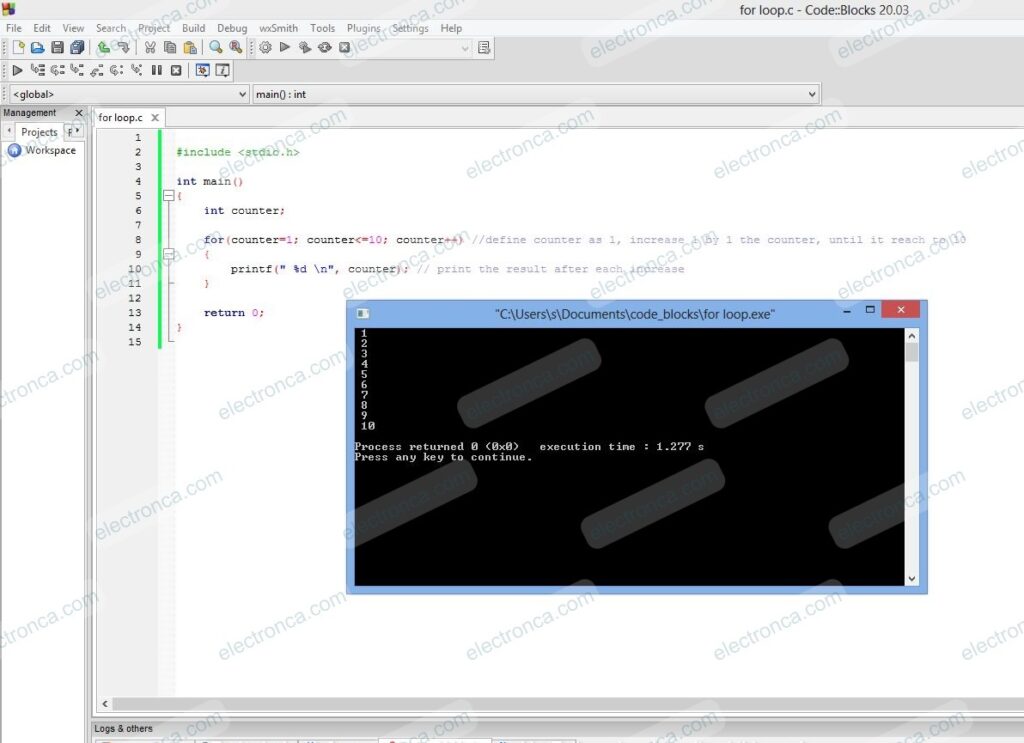Click the Undo arrow icon

103,47
